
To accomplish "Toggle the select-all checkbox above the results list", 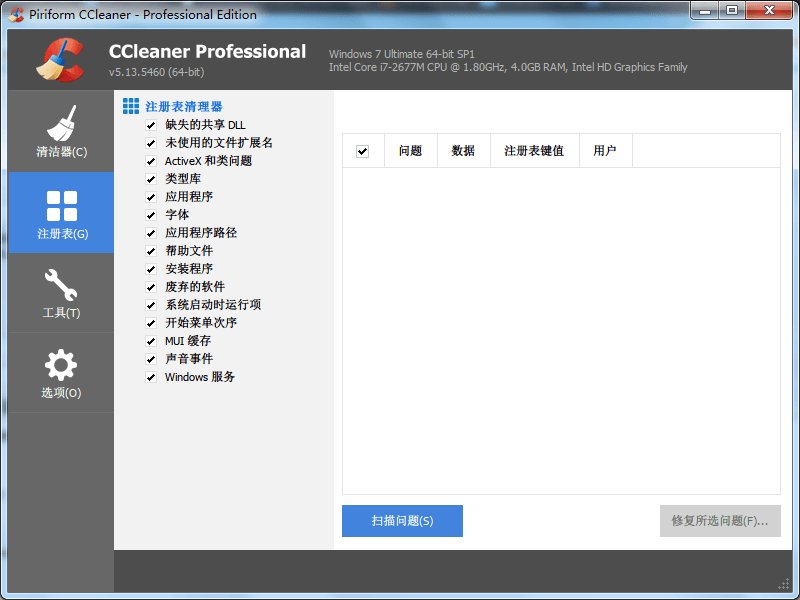I will click(364, 150).
